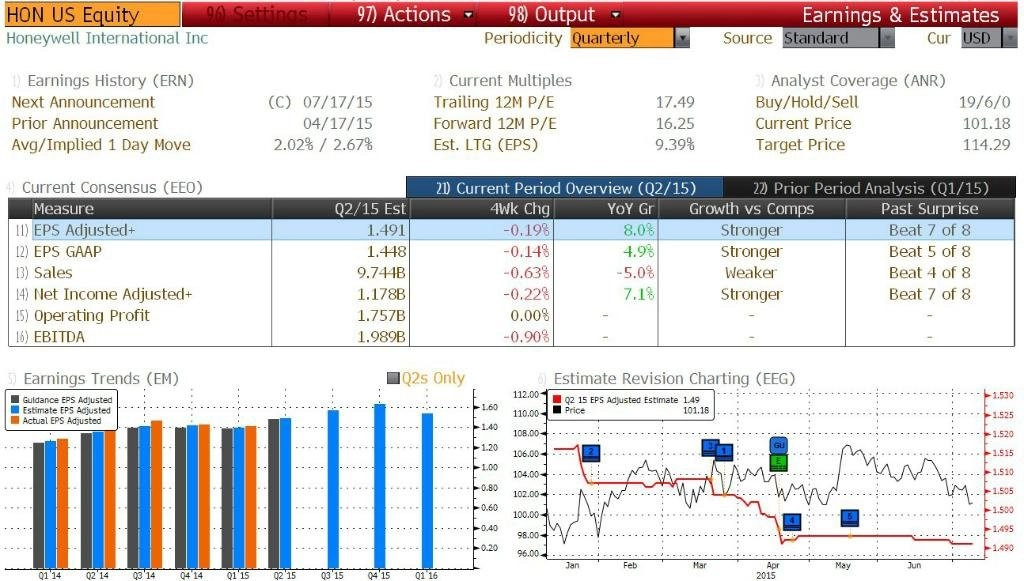Viewport: 1024px width, 581px height.
Task: Click the Est. LTG (EPS) value 9.39%
Action: click(x=675, y=145)
